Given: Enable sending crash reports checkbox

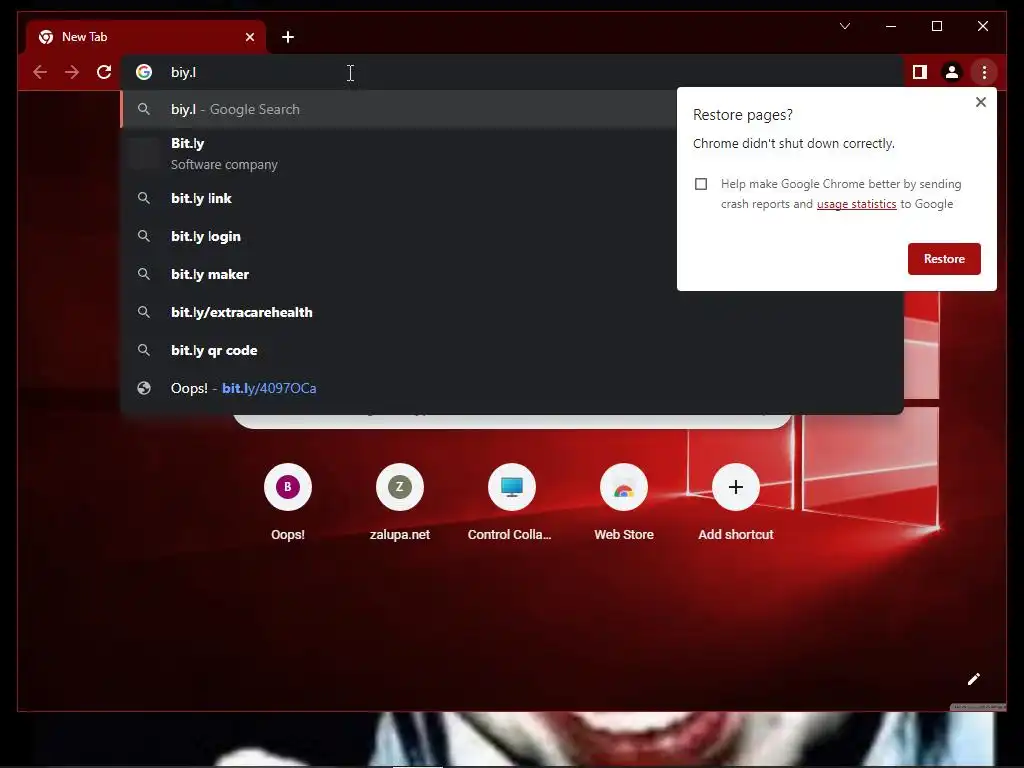Looking at the screenshot, I should (x=701, y=184).
